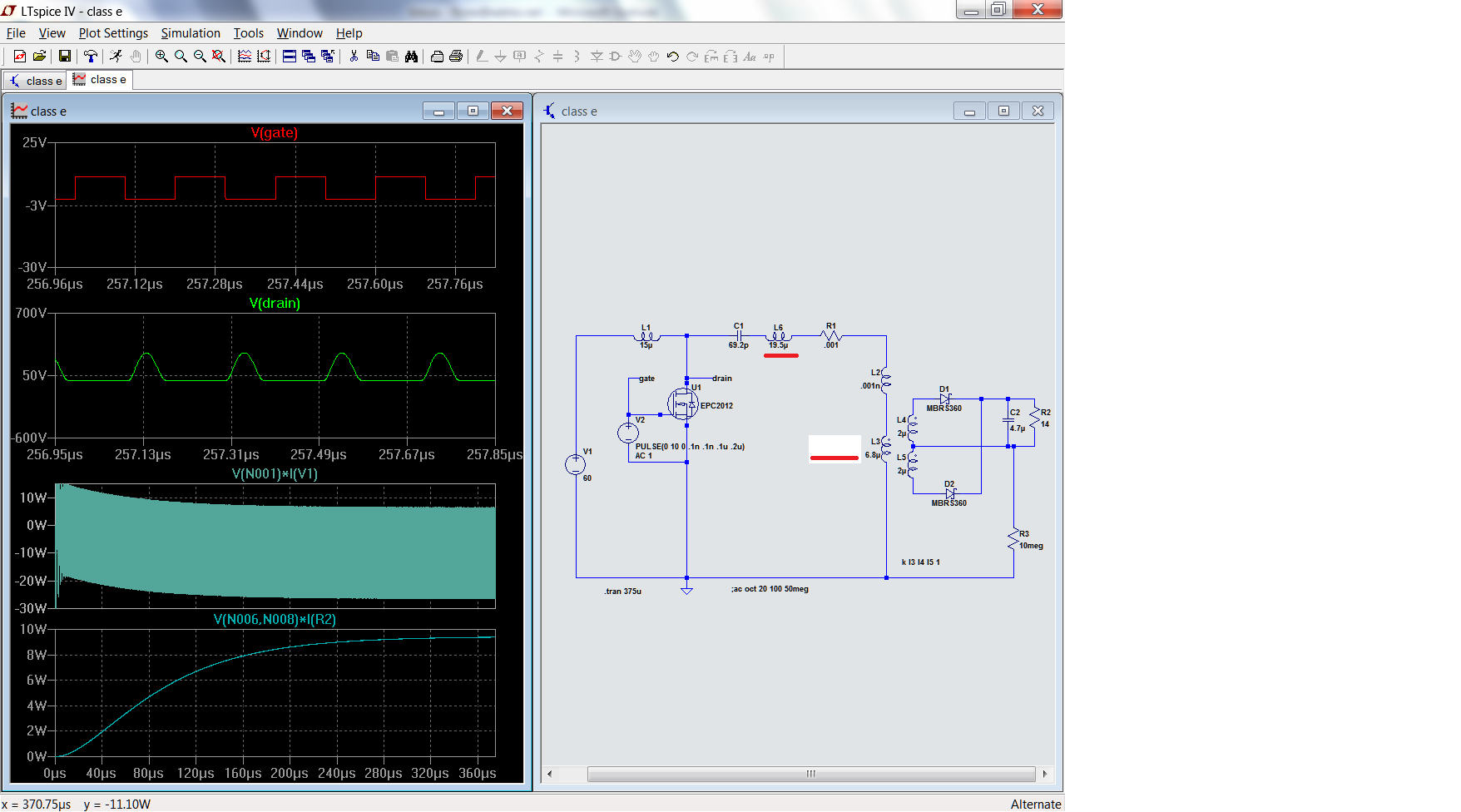Click the scissors Cut icon
The image size is (1461, 812).
[354, 57]
